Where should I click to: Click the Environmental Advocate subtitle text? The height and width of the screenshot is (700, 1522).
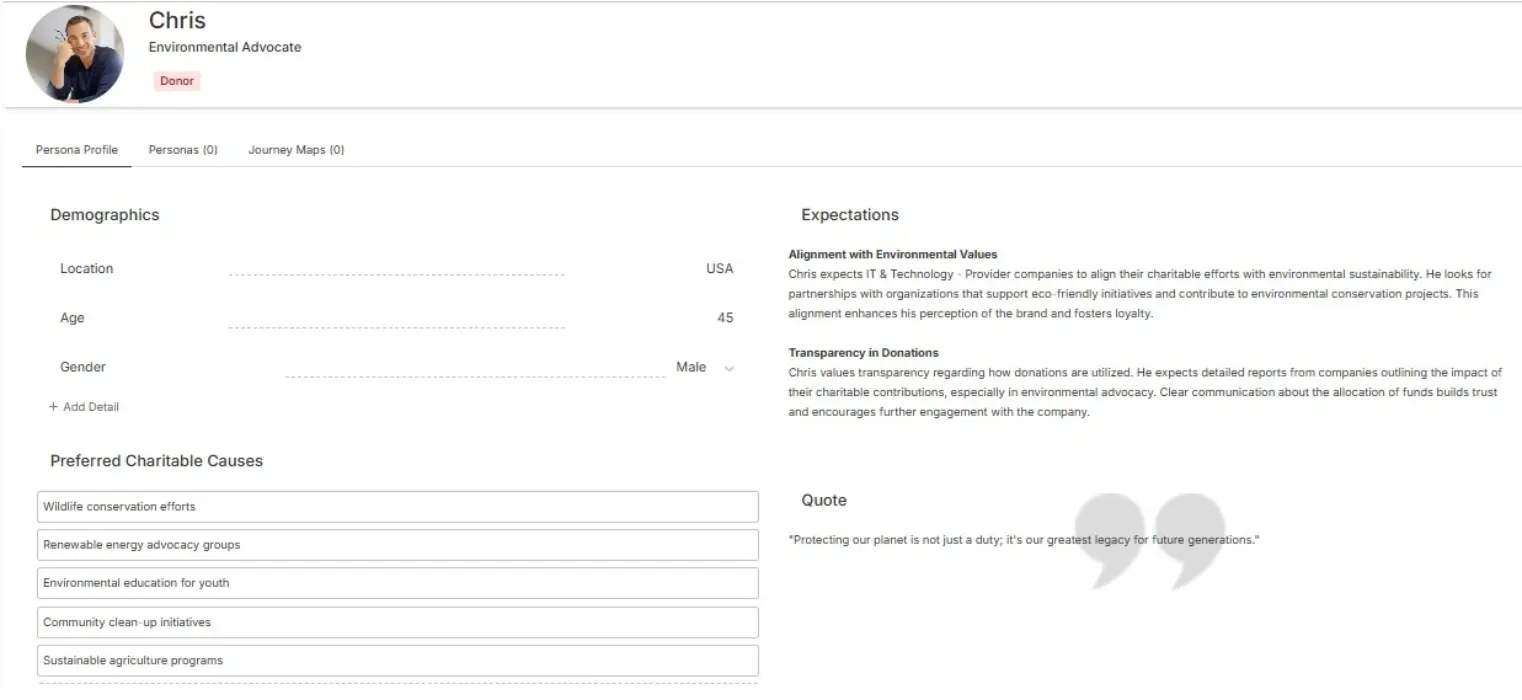tap(225, 46)
